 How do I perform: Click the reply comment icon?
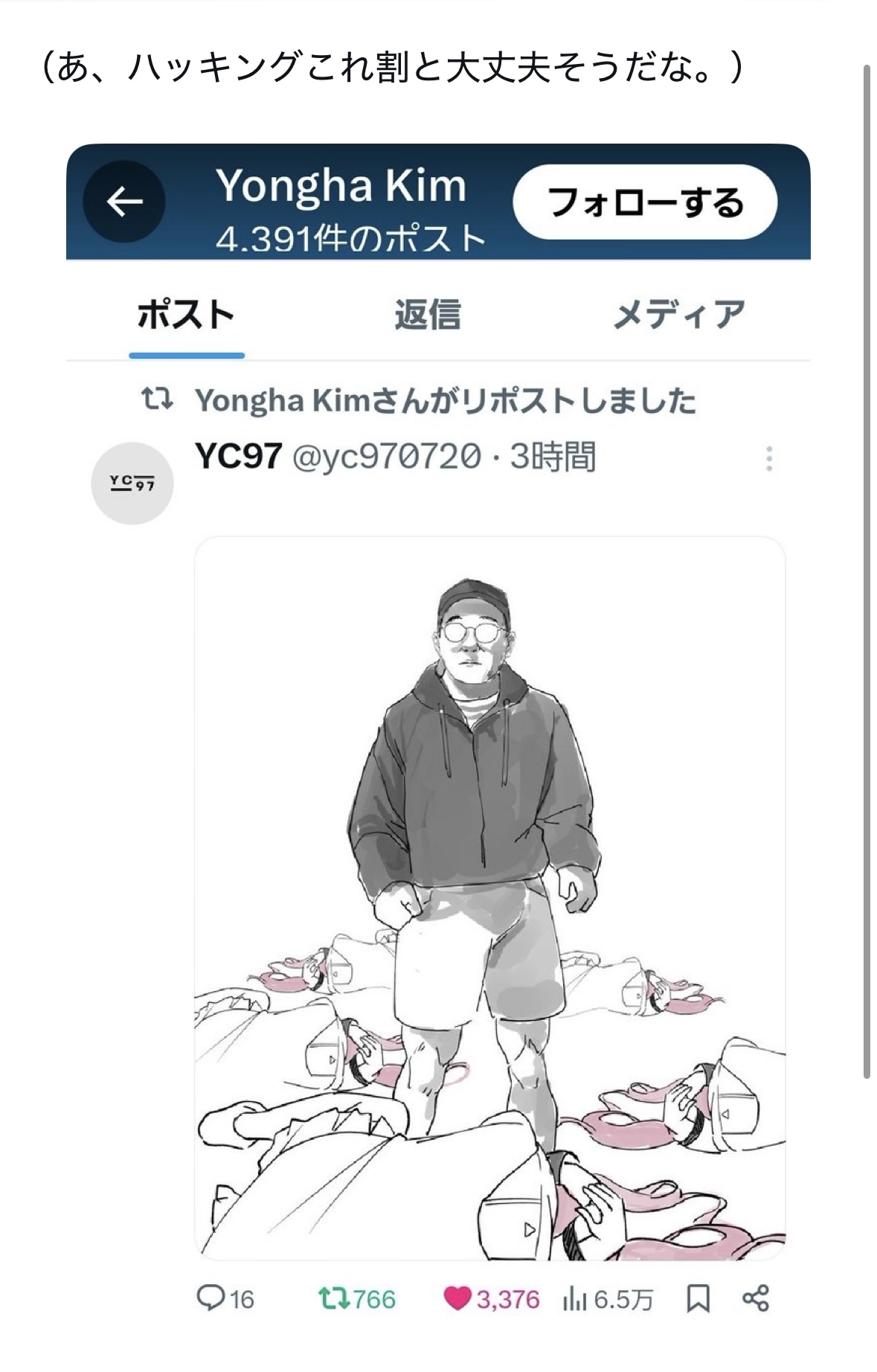pyautogui.click(x=211, y=1298)
